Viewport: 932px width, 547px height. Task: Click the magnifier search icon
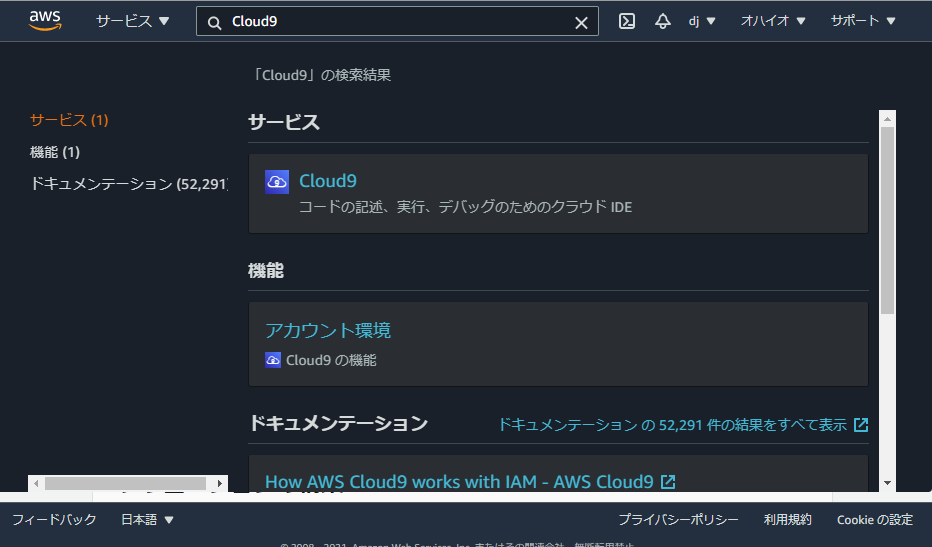(x=214, y=23)
